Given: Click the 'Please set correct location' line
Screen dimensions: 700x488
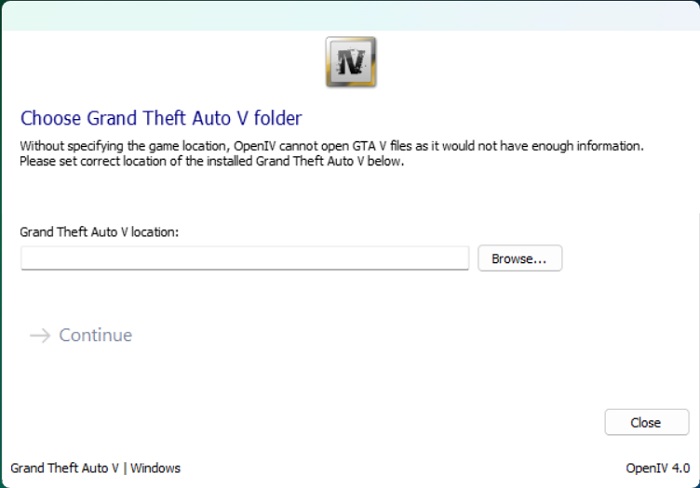Looking at the screenshot, I should [212, 161].
